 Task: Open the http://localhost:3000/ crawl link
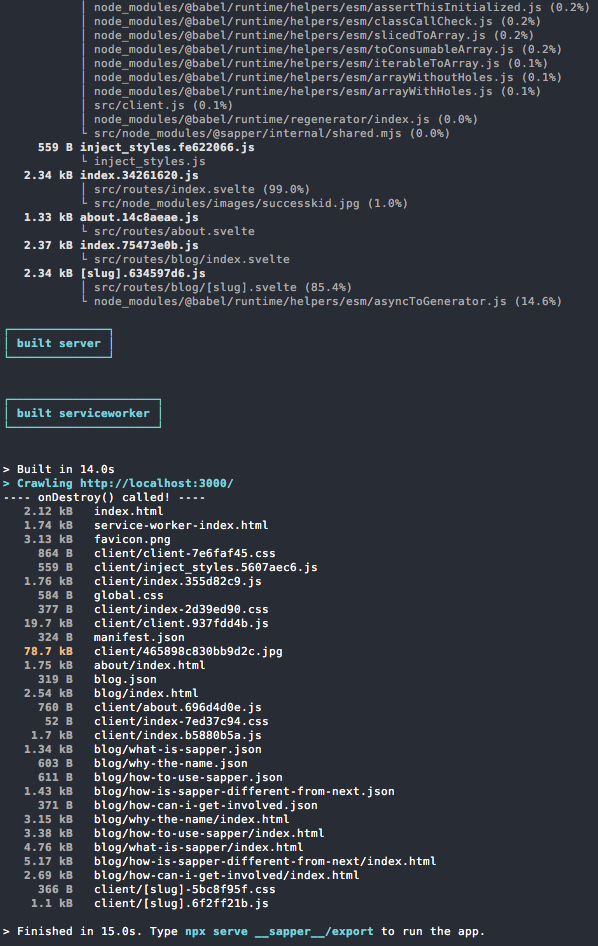157,483
